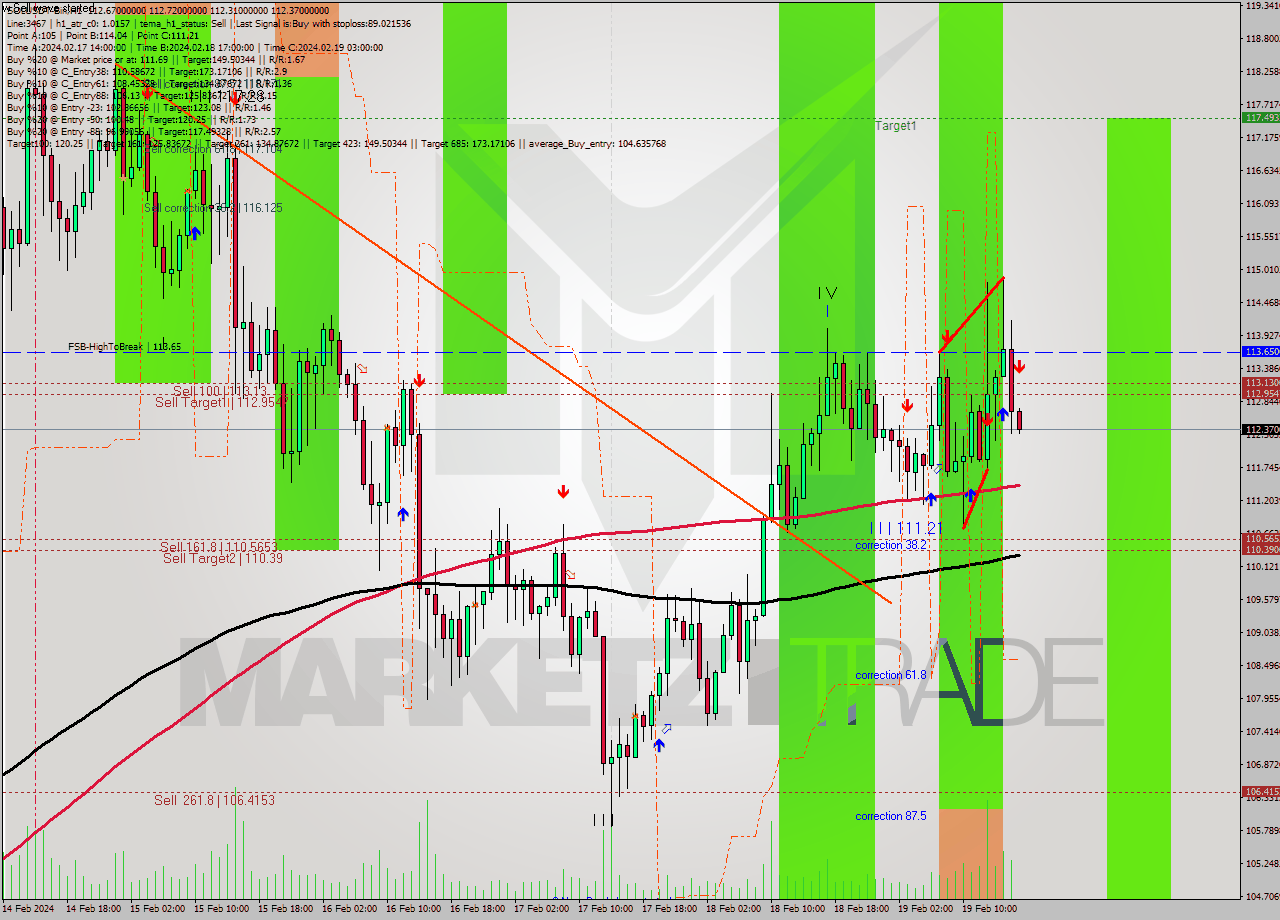Click the '19 Feb 10:00' time axis label
The image size is (1280, 920).
coord(989,909)
